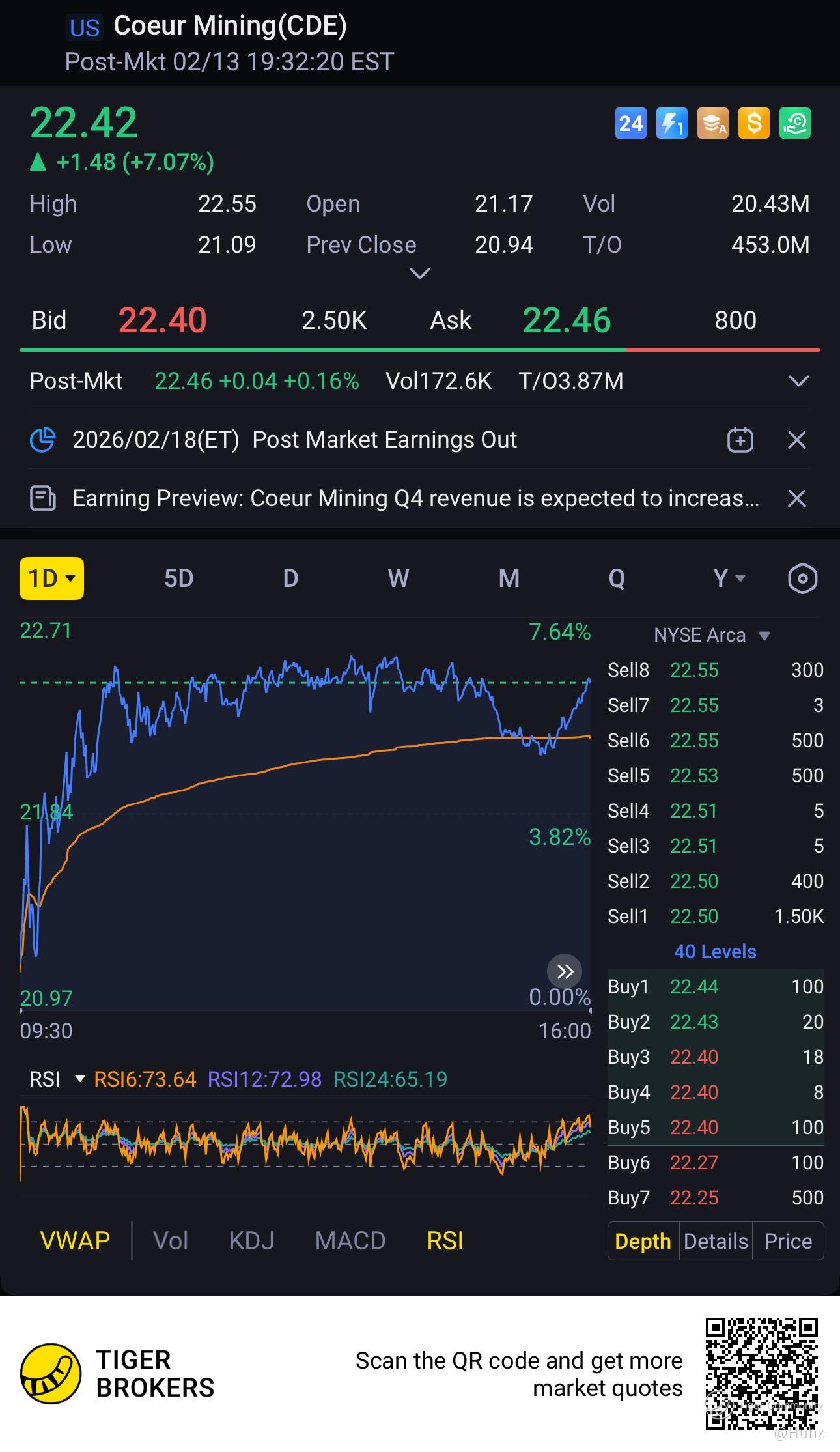Tap the Bid price 22.40
The width and height of the screenshot is (840, 1452).
(162, 320)
